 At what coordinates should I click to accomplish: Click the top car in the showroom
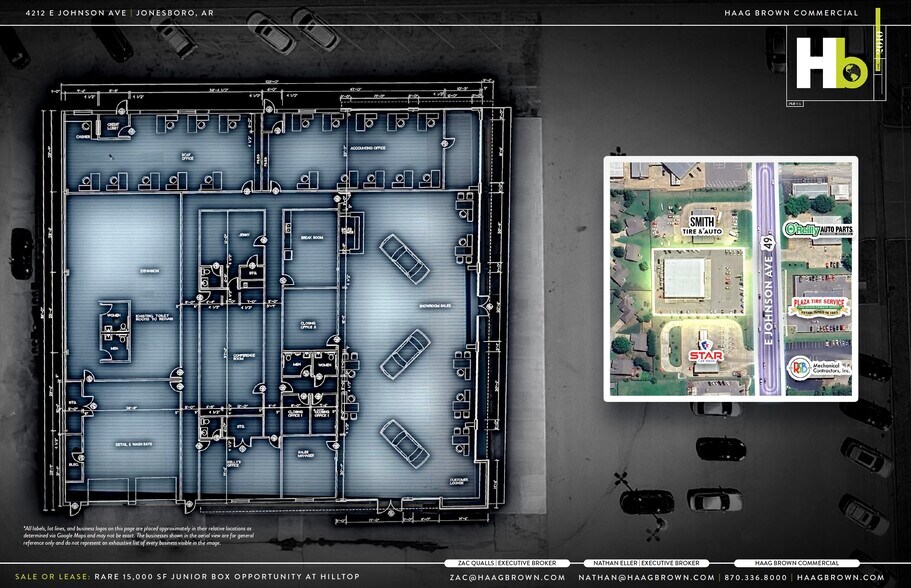(404, 258)
